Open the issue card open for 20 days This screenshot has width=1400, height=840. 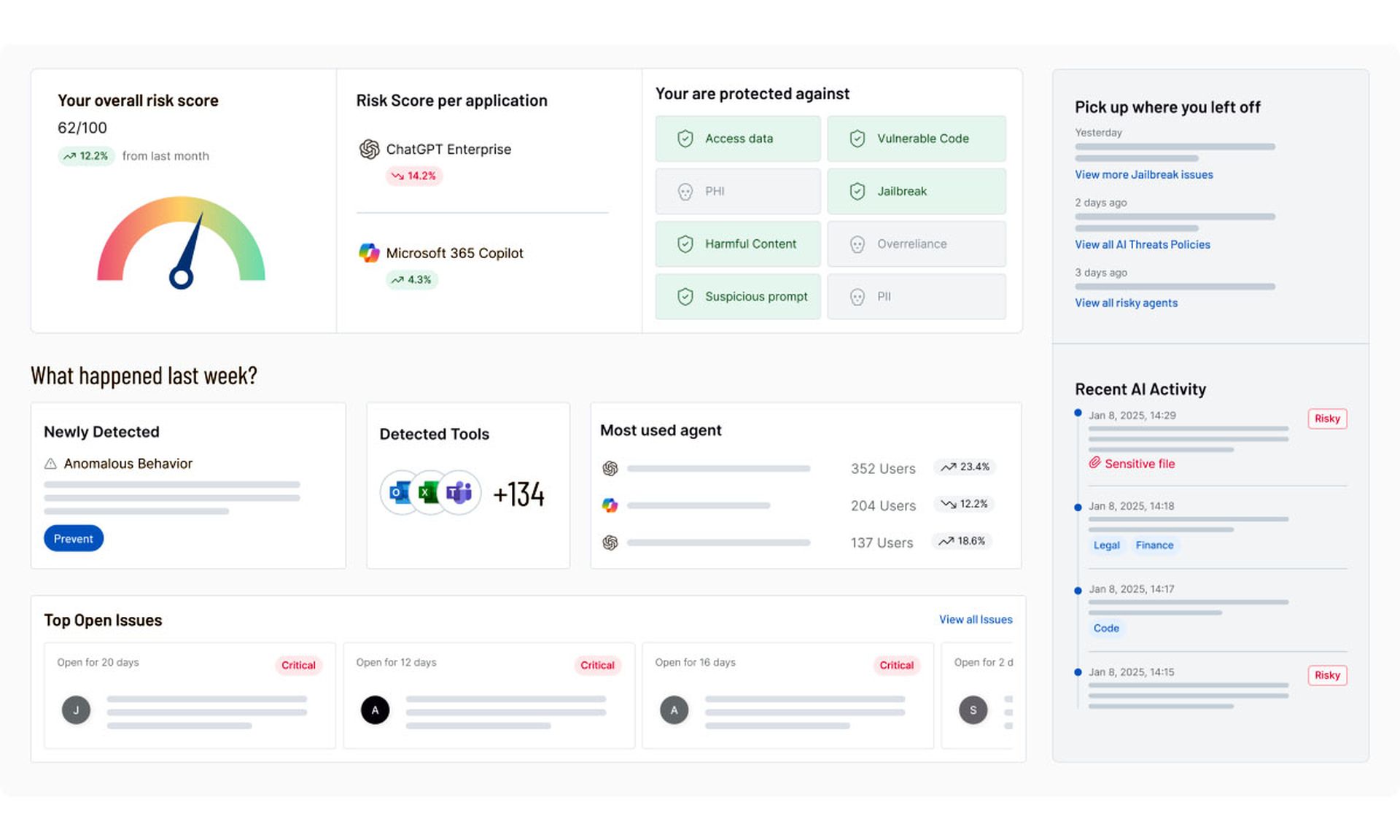190,696
